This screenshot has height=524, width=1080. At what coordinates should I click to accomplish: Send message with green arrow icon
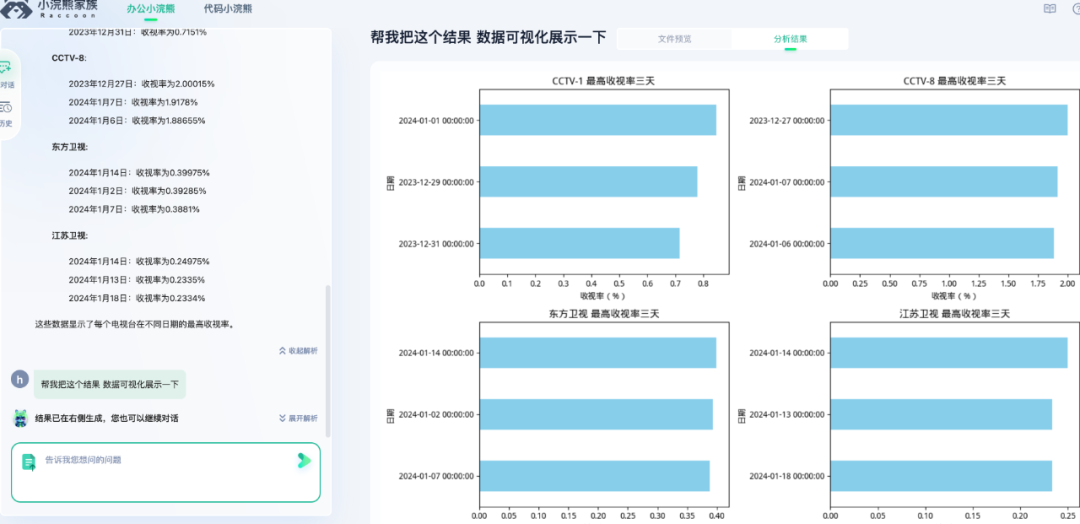pyautogui.click(x=304, y=461)
